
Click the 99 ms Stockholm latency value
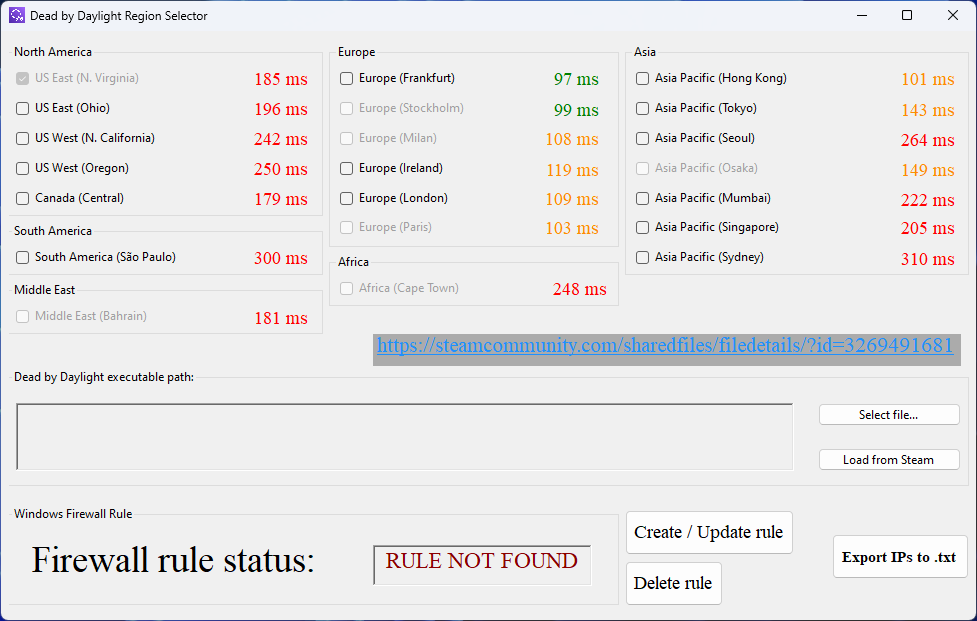click(576, 110)
